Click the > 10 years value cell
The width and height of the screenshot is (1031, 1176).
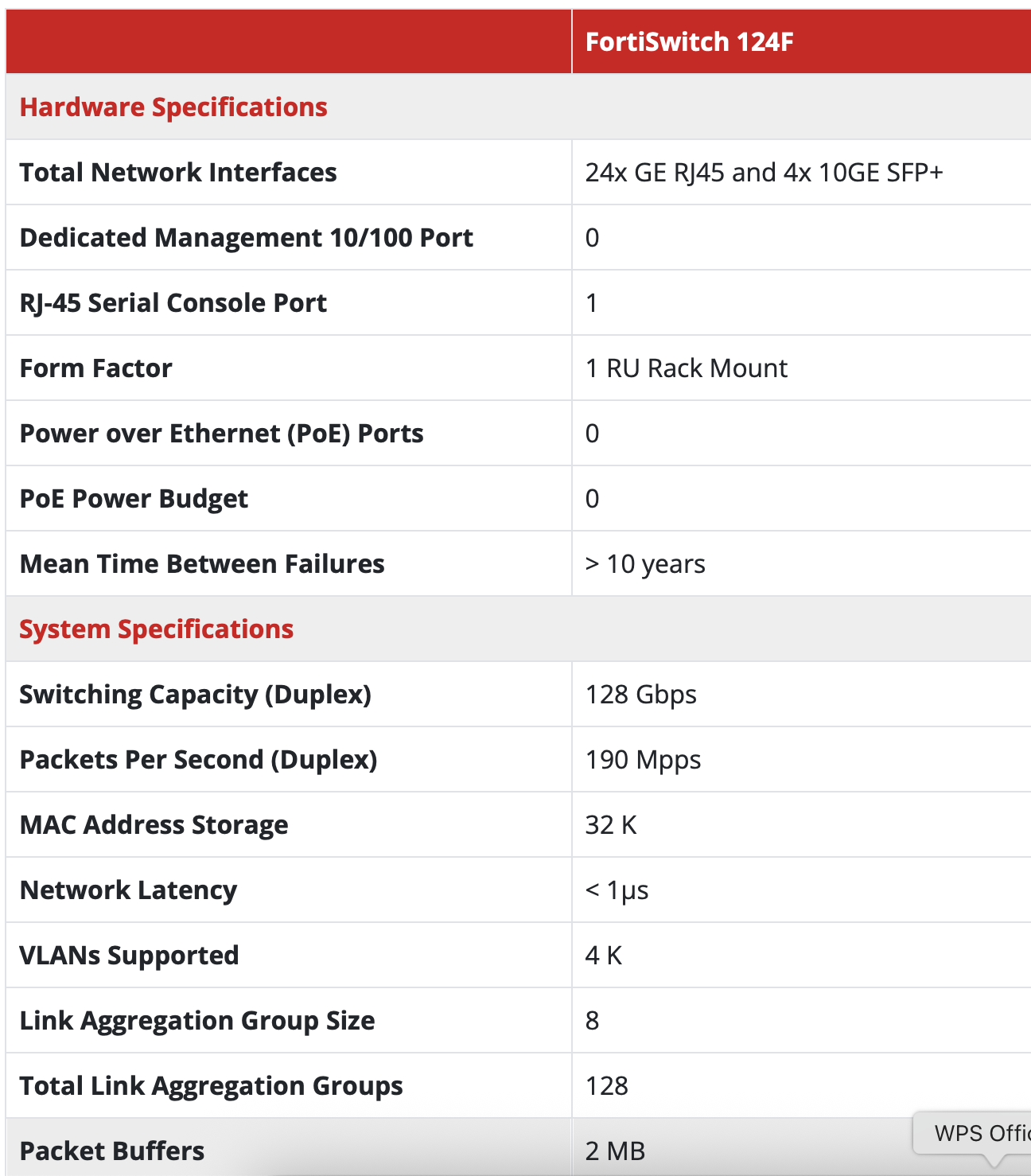pyautogui.click(x=645, y=563)
